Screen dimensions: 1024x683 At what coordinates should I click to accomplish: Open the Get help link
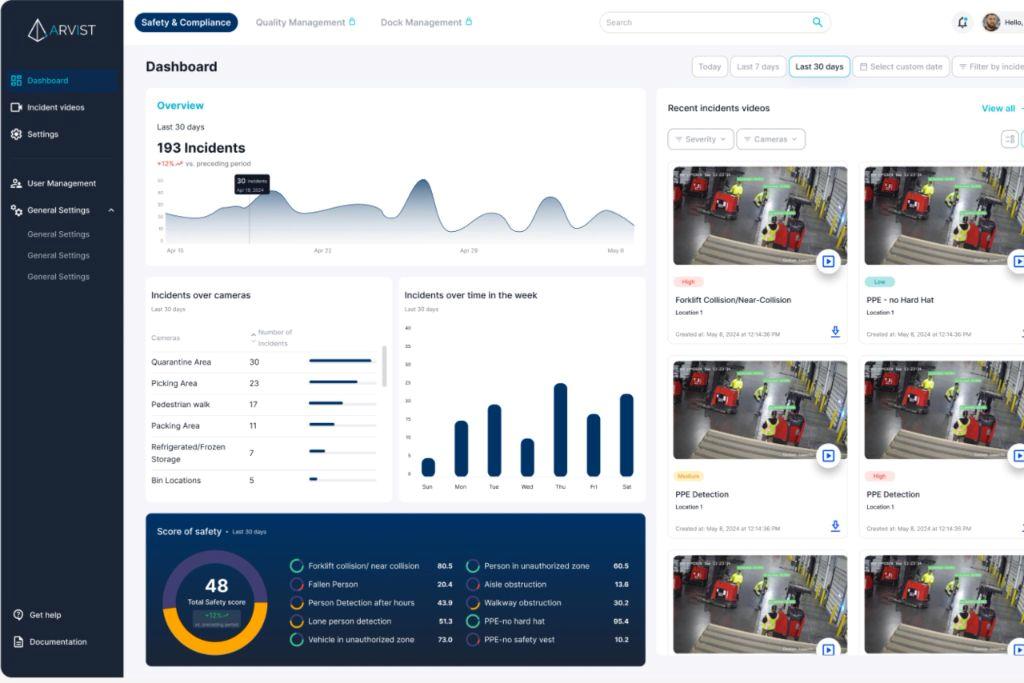(45, 615)
